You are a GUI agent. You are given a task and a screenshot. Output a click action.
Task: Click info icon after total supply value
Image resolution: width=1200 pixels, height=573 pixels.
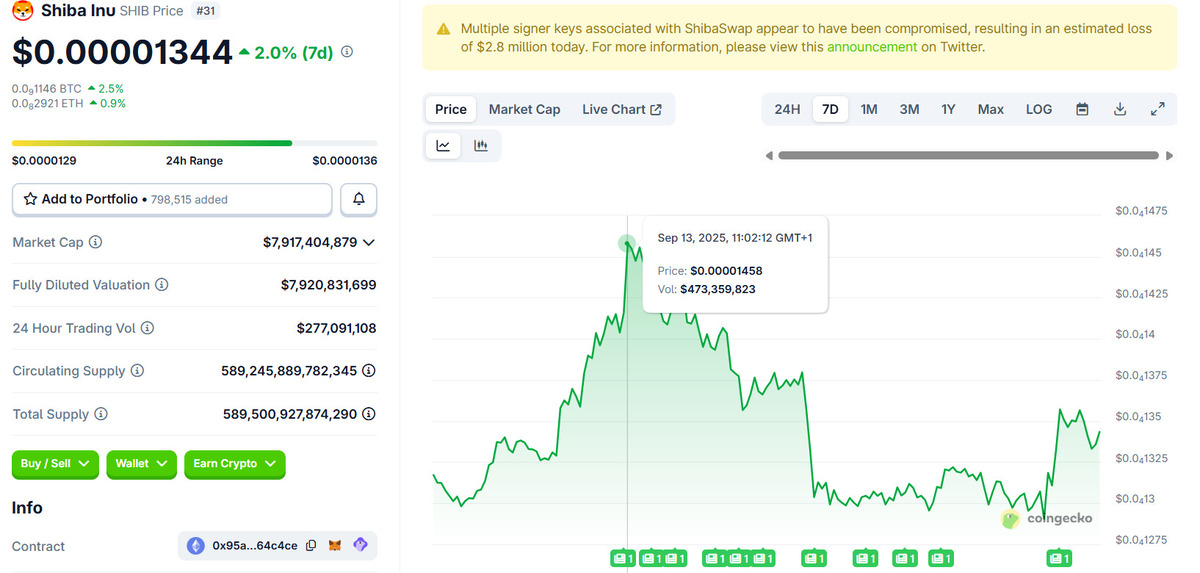pyautogui.click(x=369, y=414)
